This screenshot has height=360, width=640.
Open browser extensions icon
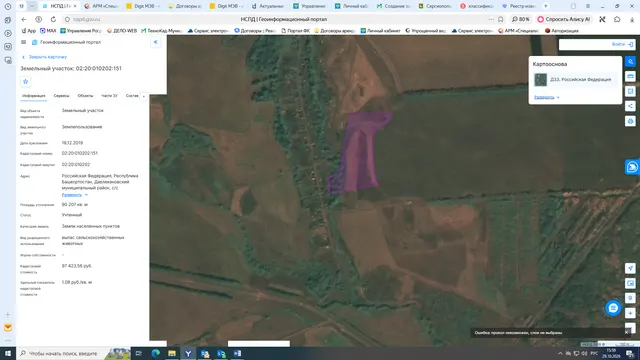point(617,19)
